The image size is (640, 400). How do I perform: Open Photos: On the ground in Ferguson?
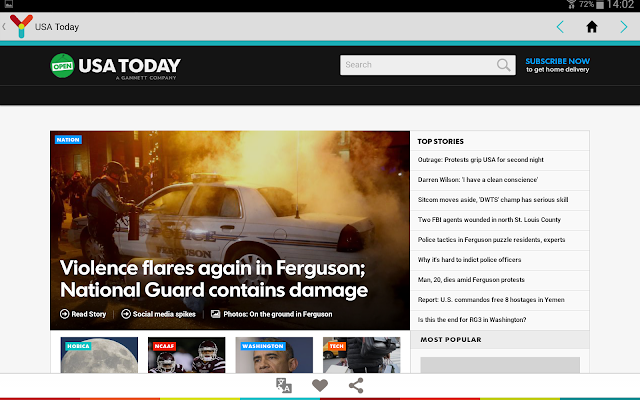point(271,314)
